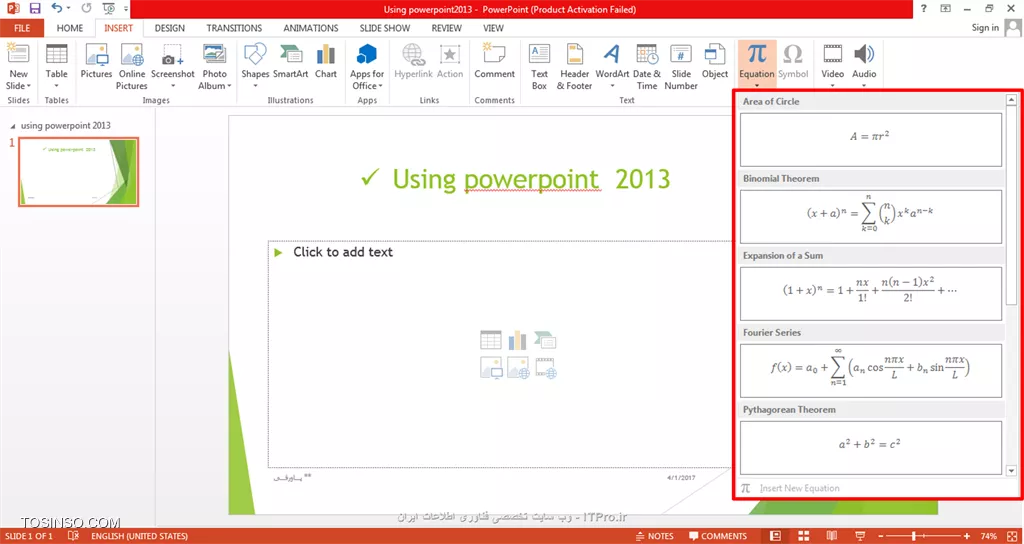Insert an Object

[x=714, y=61]
